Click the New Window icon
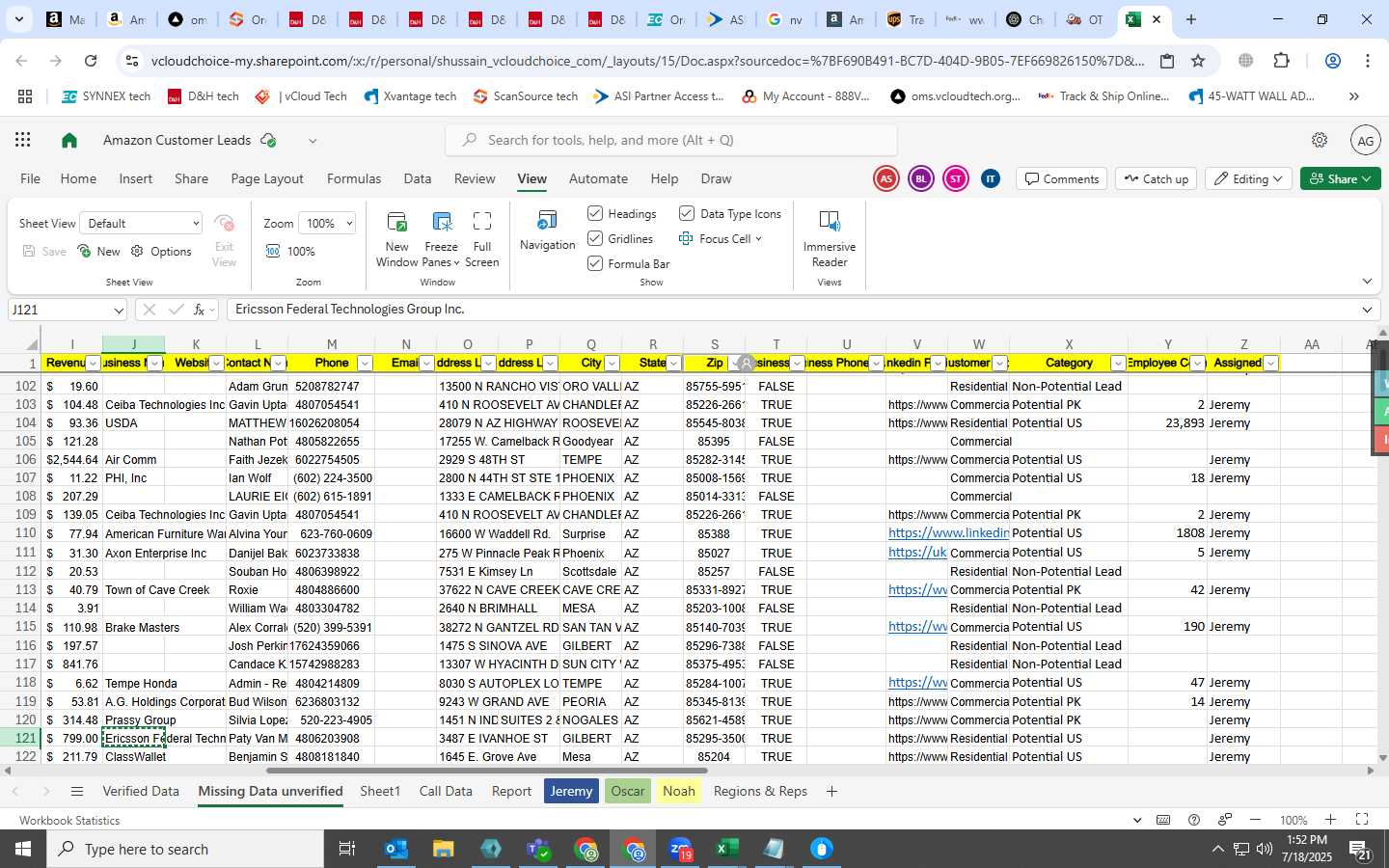The image size is (1389, 868). click(397, 222)
